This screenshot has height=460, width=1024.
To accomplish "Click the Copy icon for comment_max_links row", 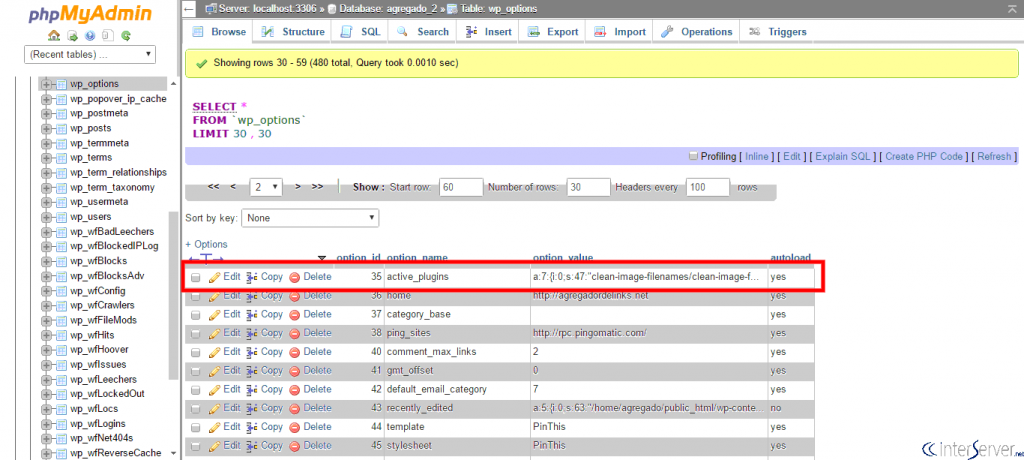I will (x=252, y=352).
